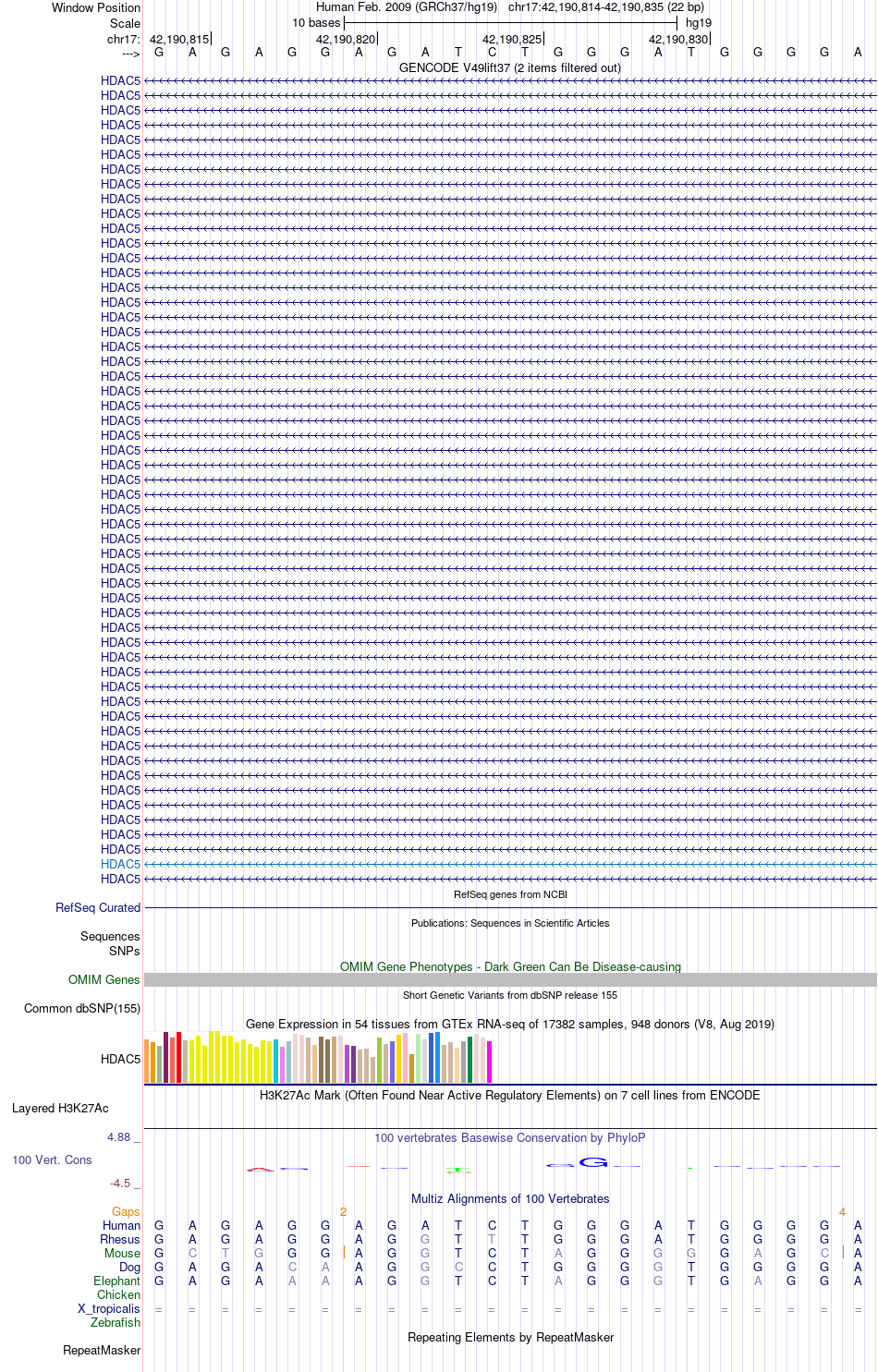Click the 42,190,825 position marker

click(512, 39)
